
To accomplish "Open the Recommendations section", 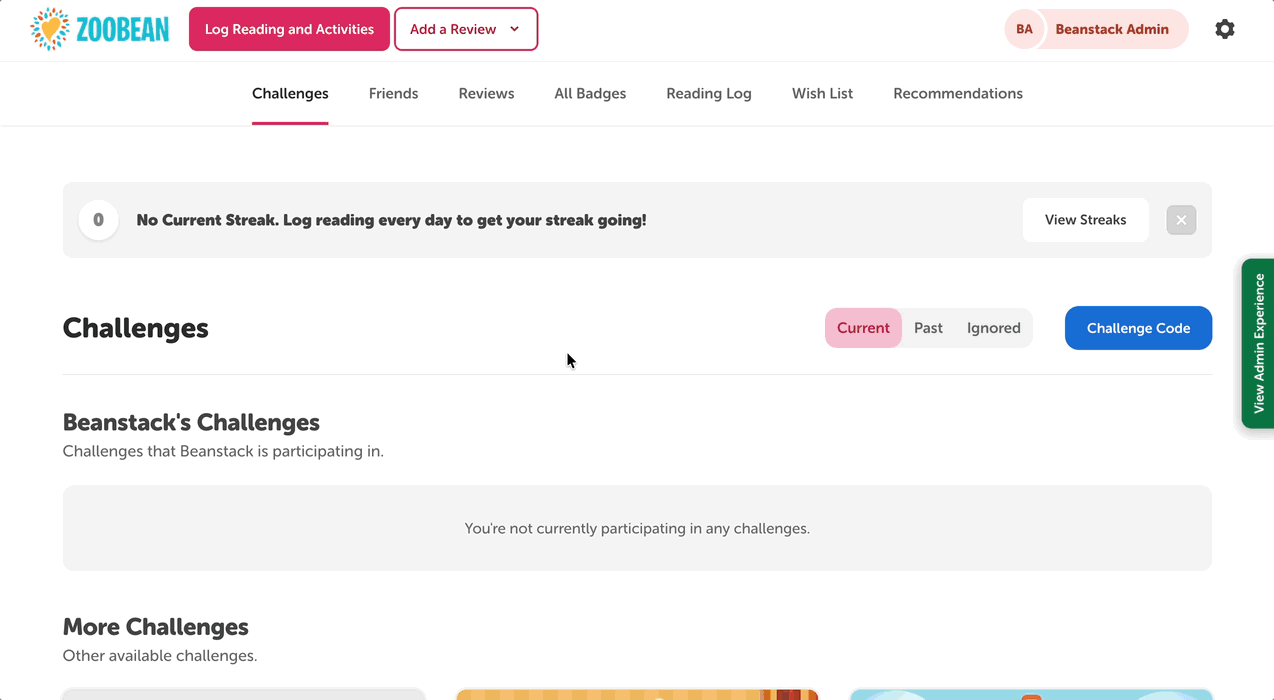I will coord(957,93).
